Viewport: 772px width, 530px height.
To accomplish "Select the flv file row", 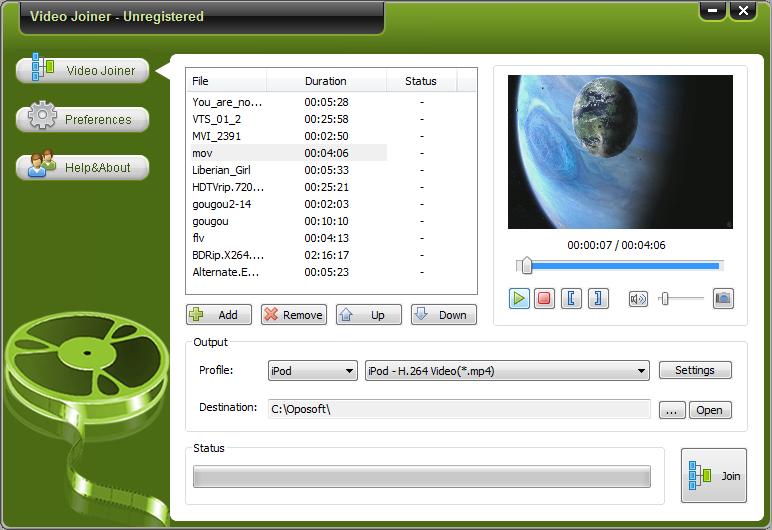I will pos(331,238).
